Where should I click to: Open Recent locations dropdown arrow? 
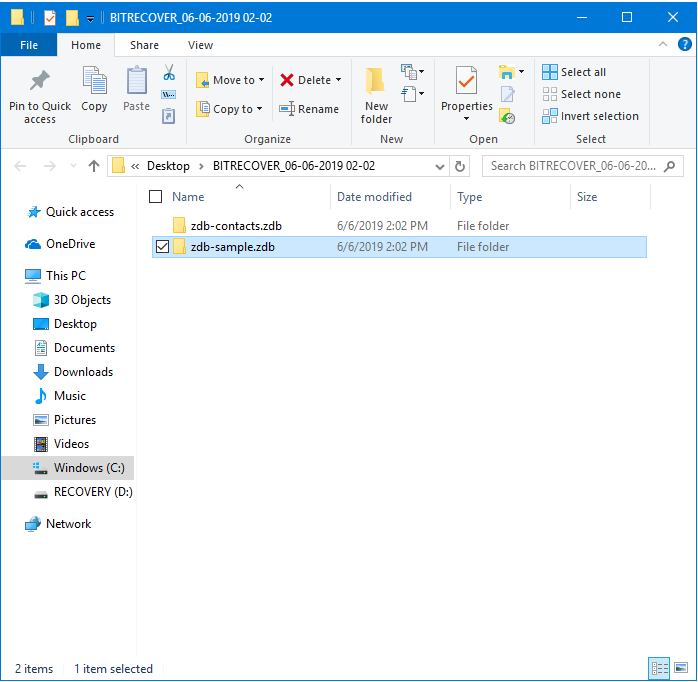[73, 166]
